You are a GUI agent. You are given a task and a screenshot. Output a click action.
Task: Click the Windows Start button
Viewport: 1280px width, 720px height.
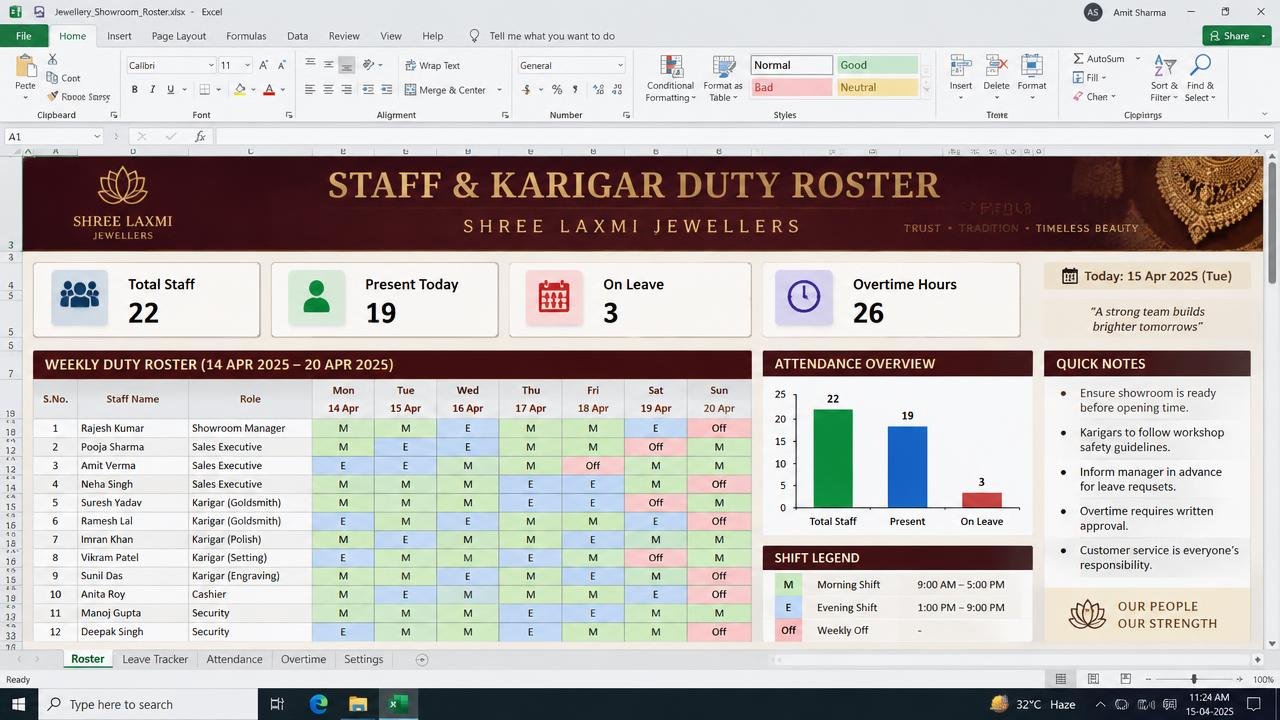[x=17, y=704]
